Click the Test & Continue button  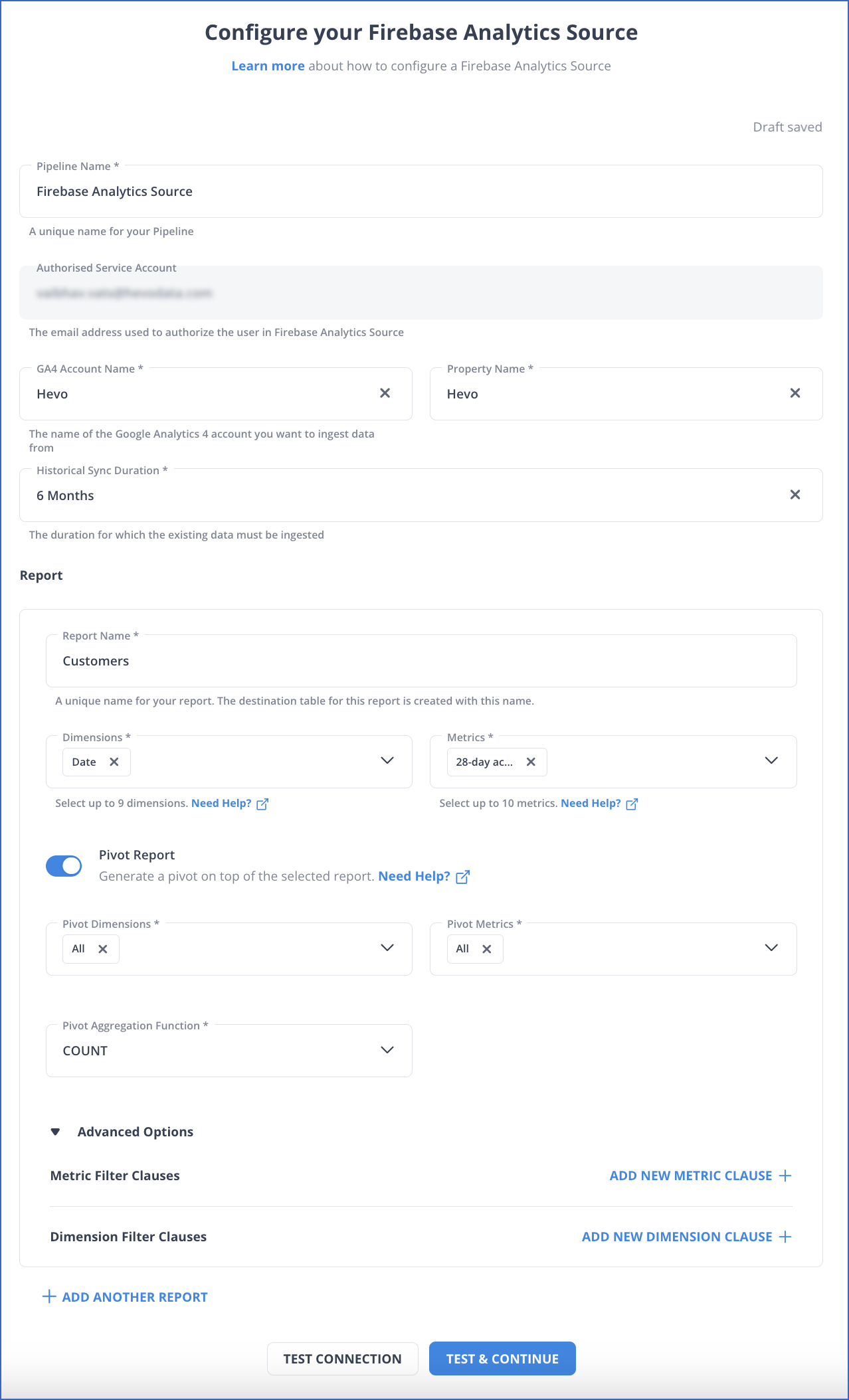pos(502,1359)
